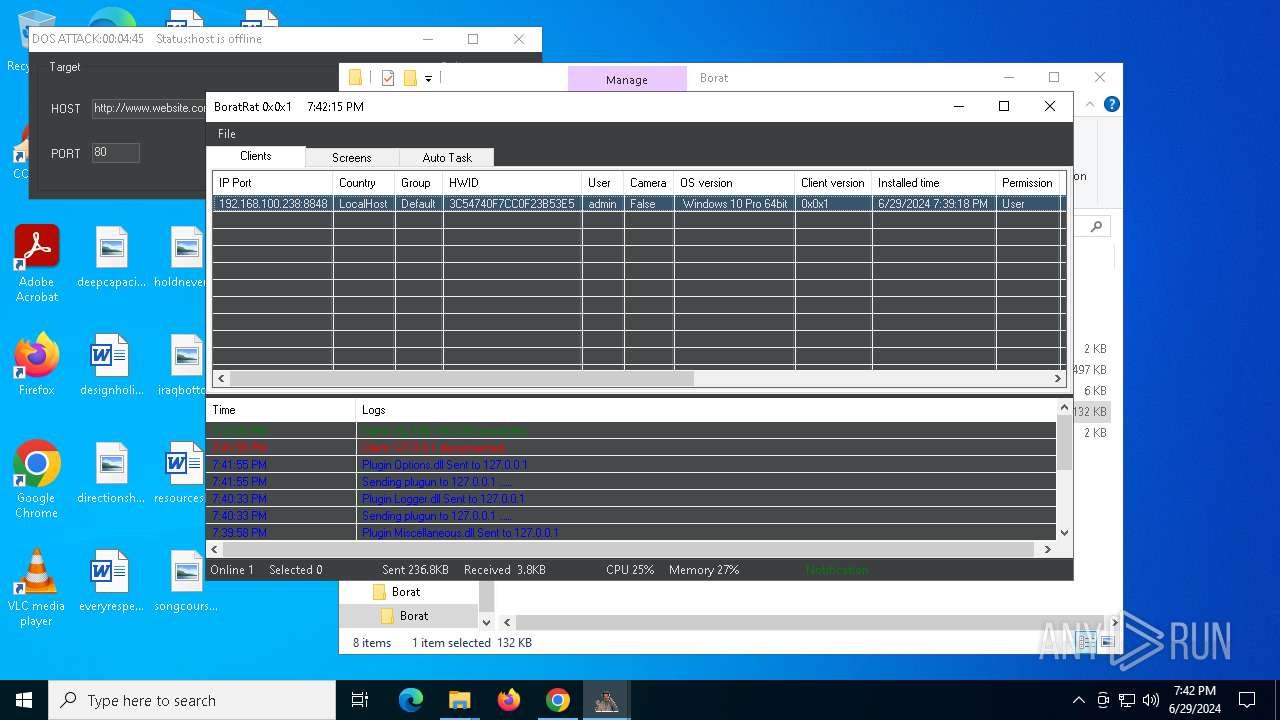Click right arrow of clients list scrollbar

1058,379
